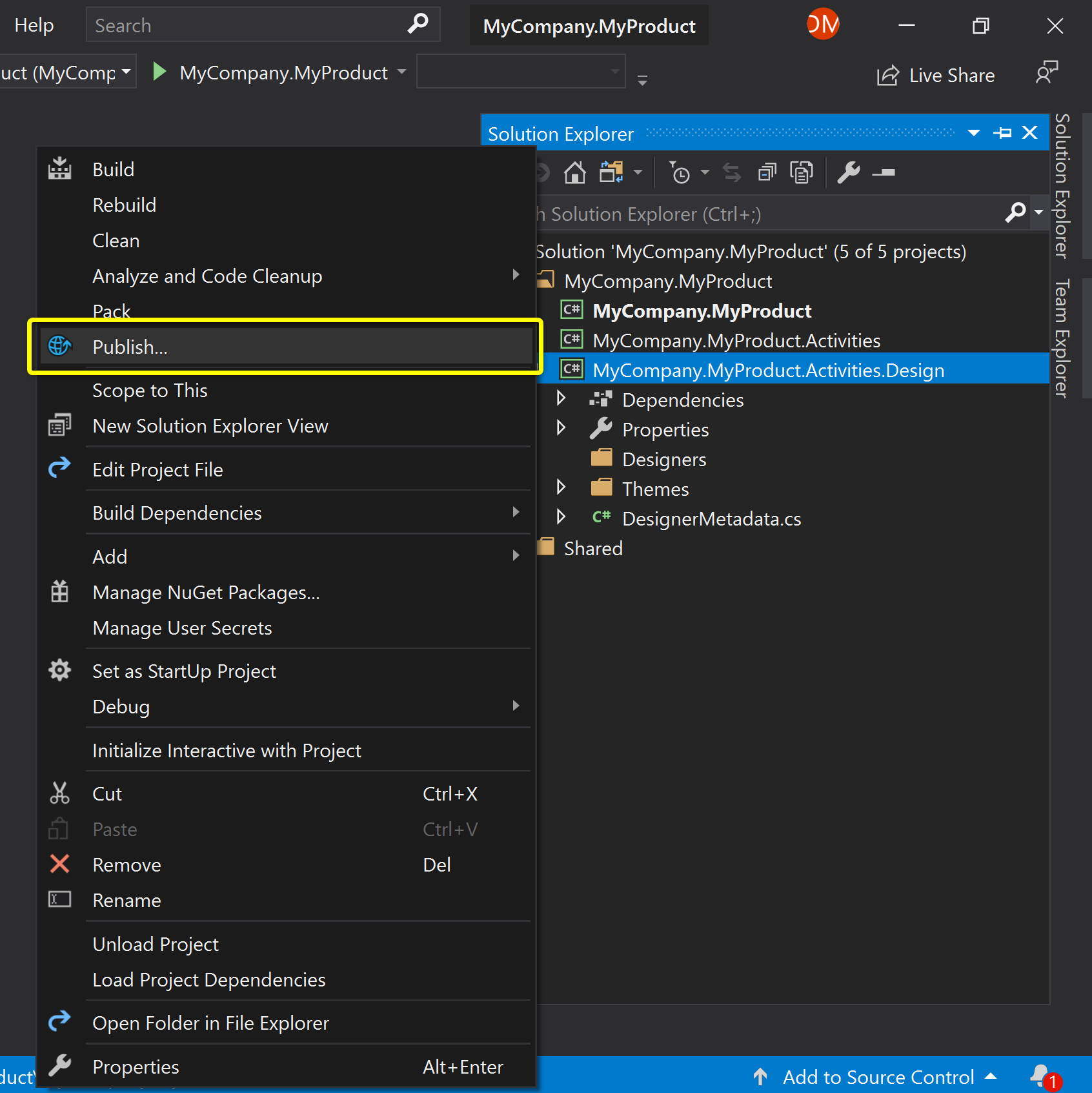Open the Debug submenu
This screenshot has width=1092, height=1093.
[x=287, y=707]
